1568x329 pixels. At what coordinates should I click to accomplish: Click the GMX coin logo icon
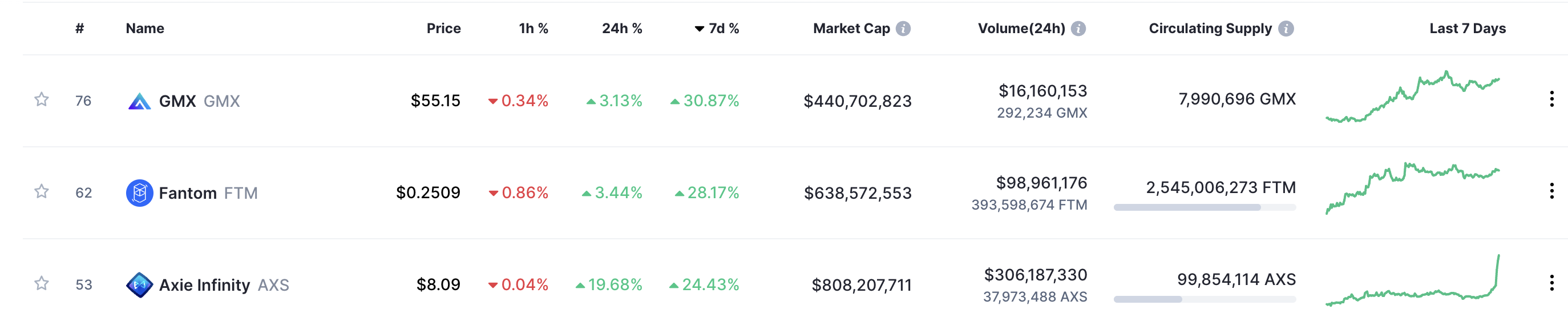click(x=139, y=101)
